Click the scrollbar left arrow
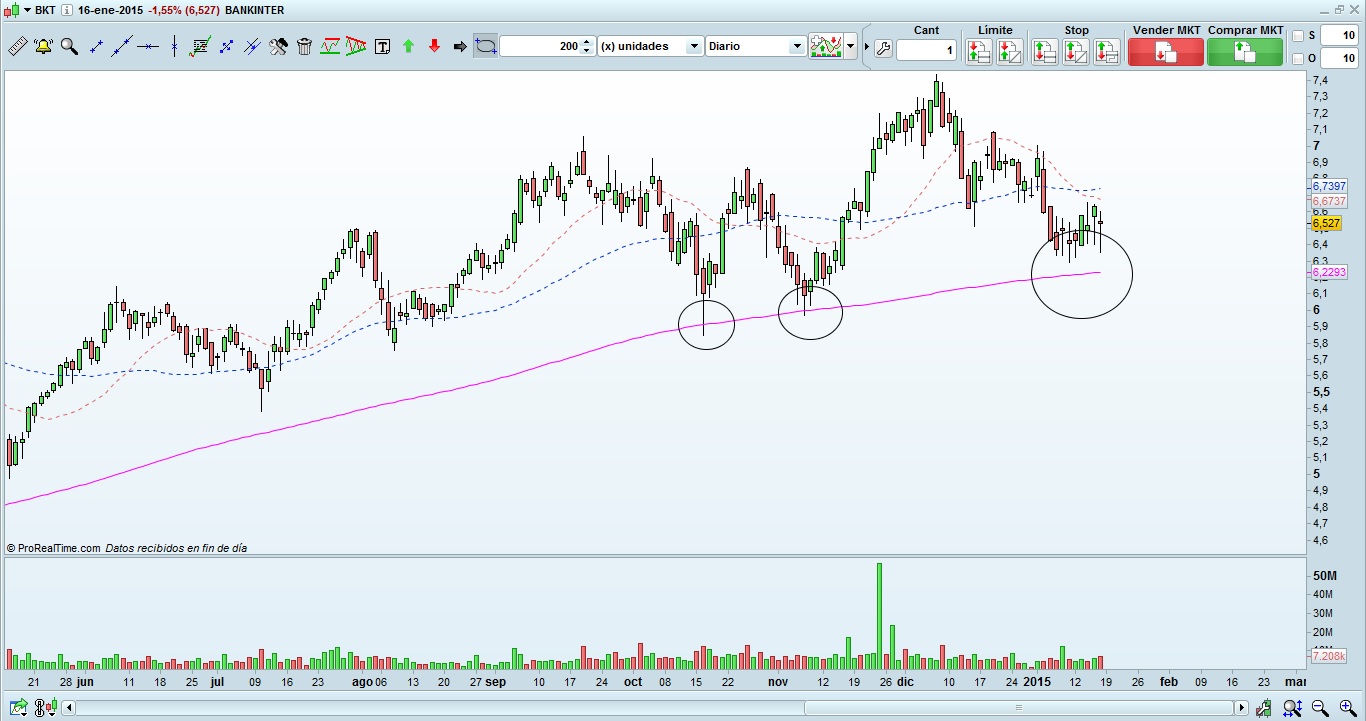This screenshot has width=1366, height=721. coord(69,708)
